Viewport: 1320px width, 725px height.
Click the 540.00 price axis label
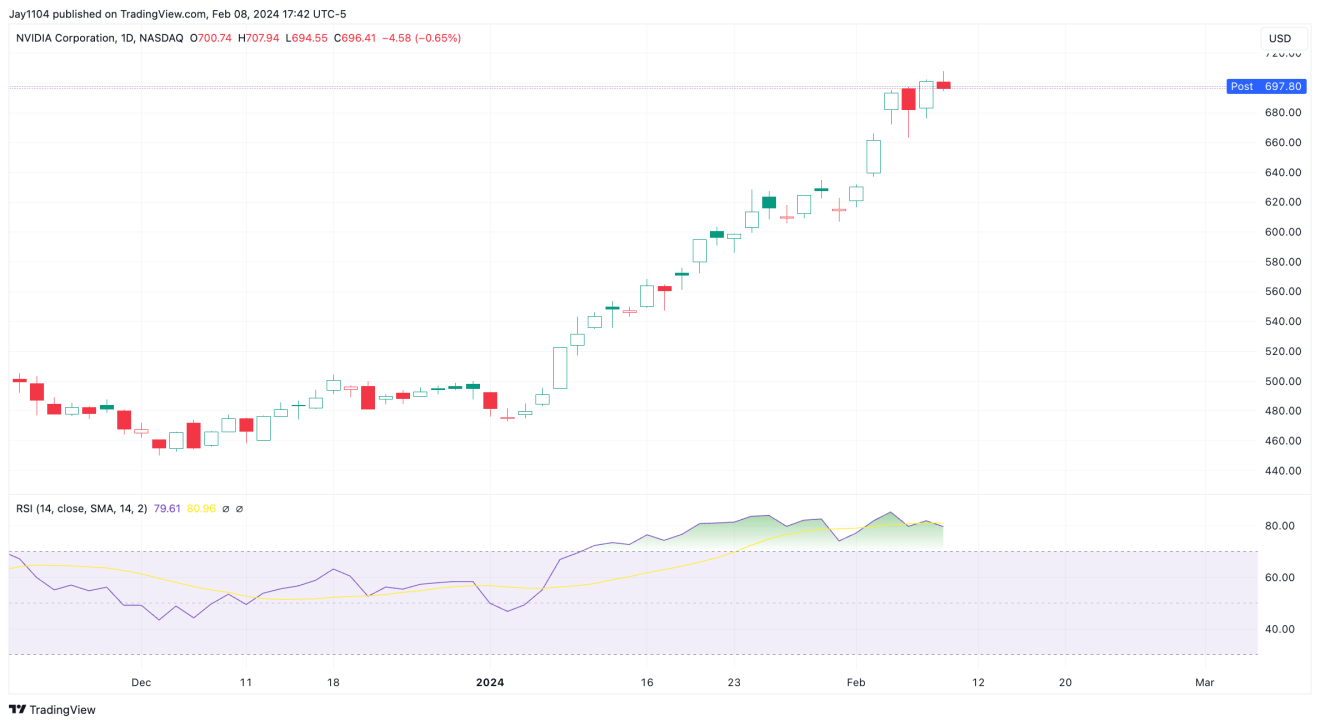coord(1283,322)
